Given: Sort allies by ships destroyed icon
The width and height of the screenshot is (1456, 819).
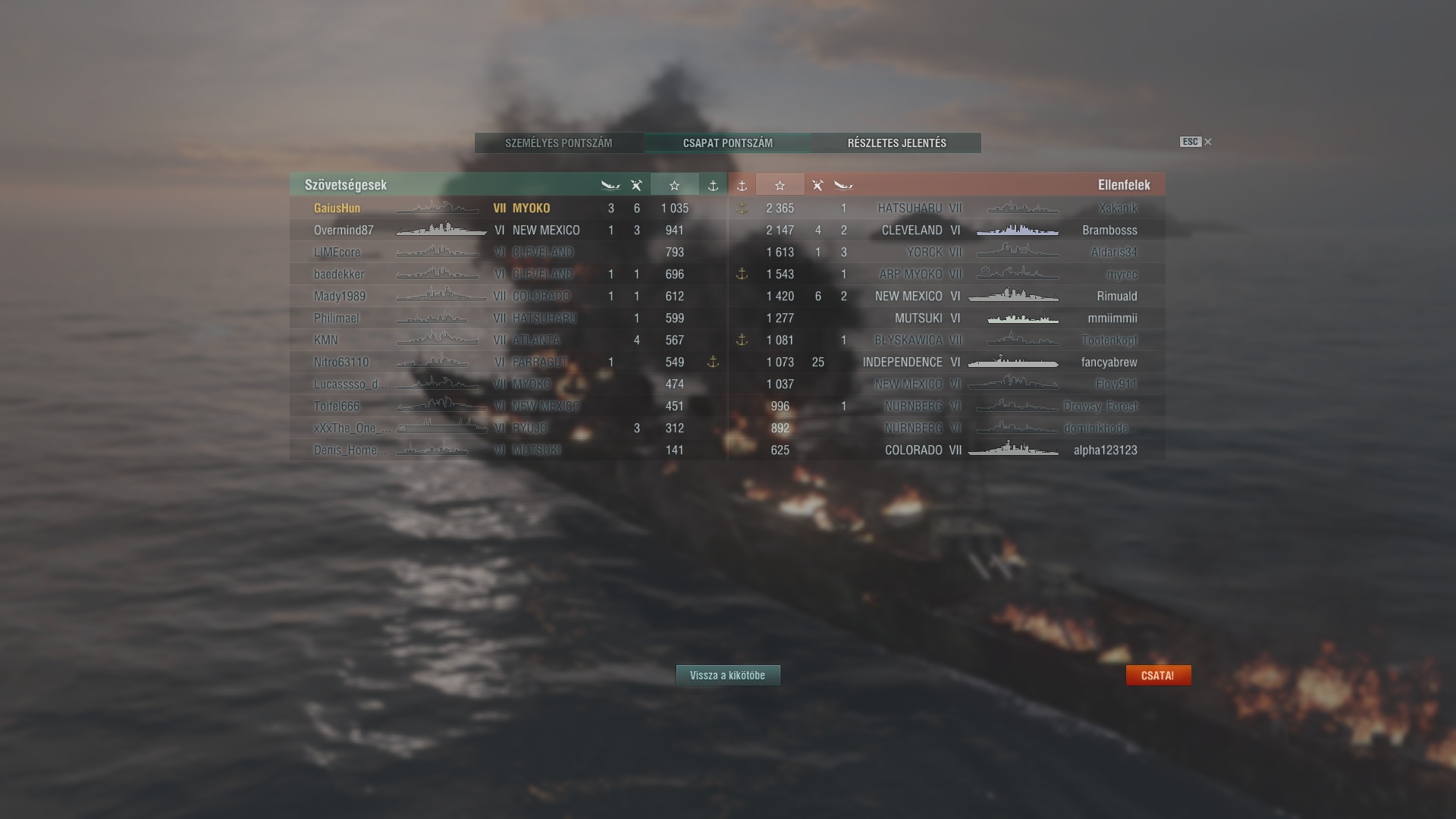Looking at the screenshot, I should pyautogui.click(x=610, y=185).
